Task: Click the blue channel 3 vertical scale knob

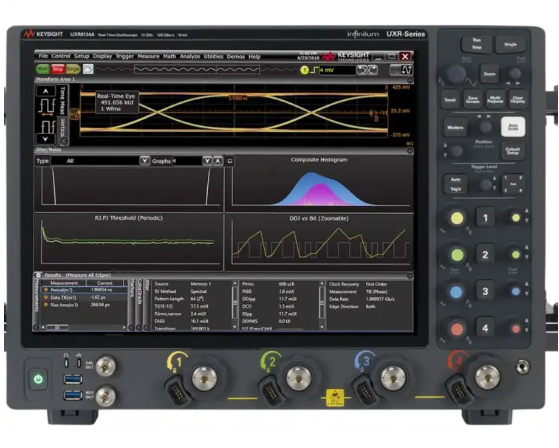Action: [457, 292]
